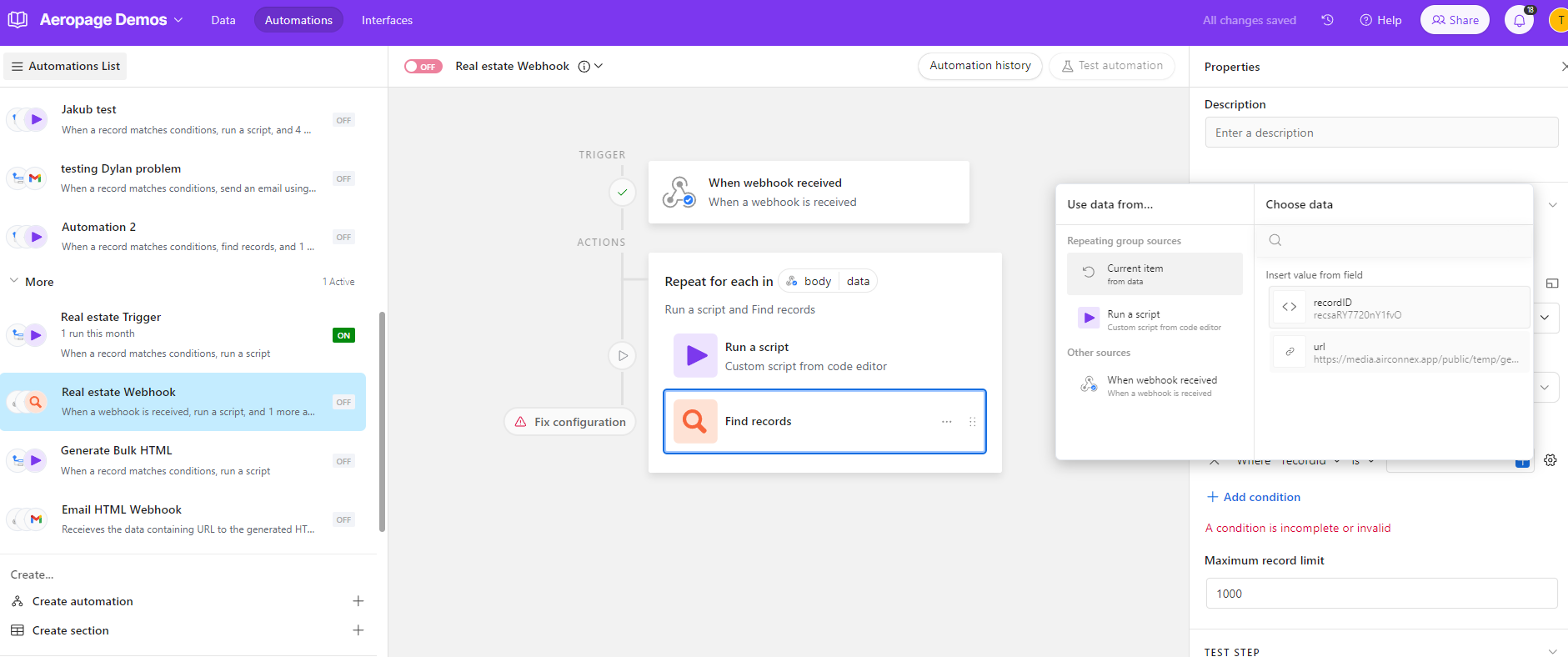1568x657 pixels.
Task: Toggle the Real estate Webhook OFF switch in header
Action: (423, 67)
